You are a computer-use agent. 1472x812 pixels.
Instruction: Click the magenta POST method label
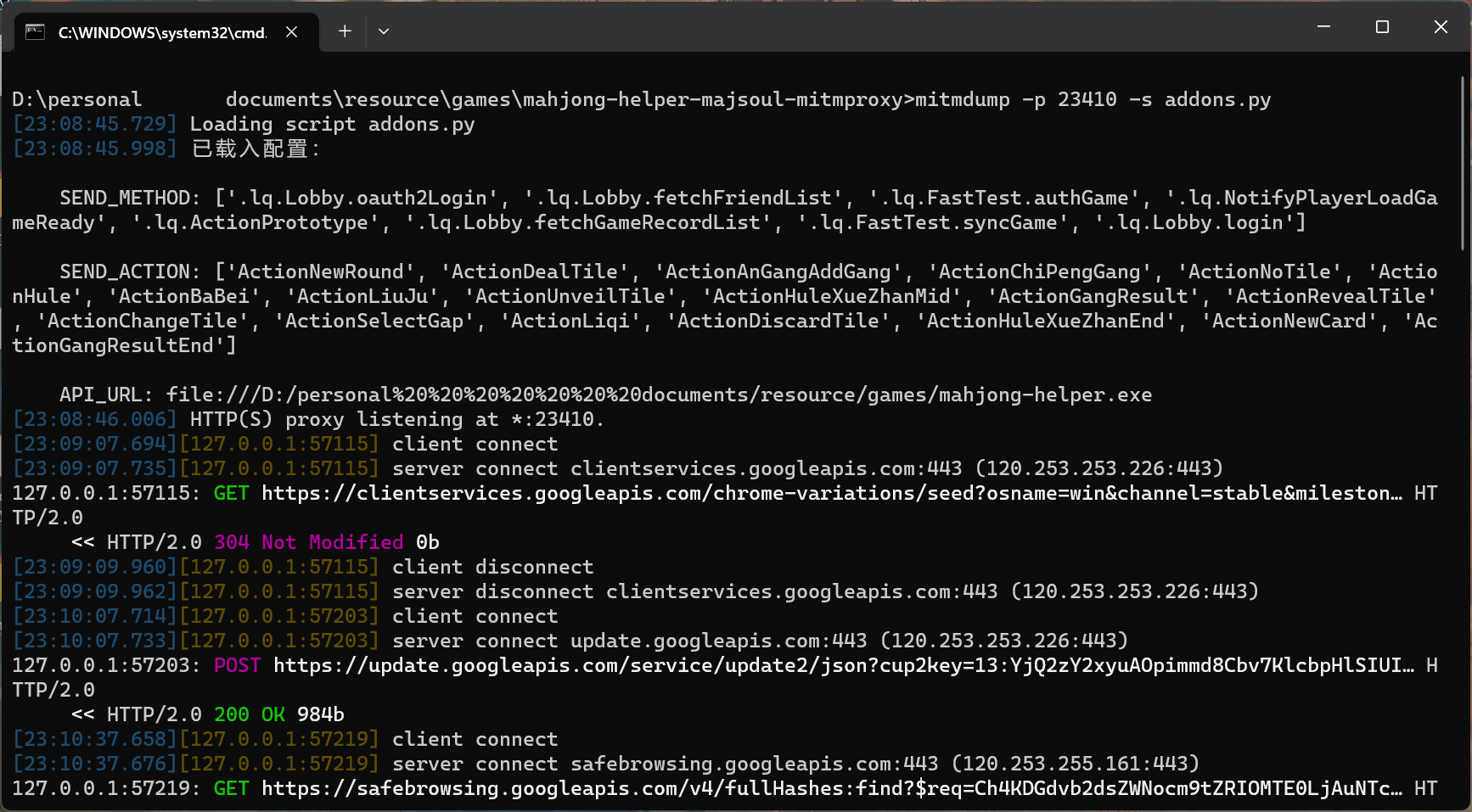click(237, 665)
